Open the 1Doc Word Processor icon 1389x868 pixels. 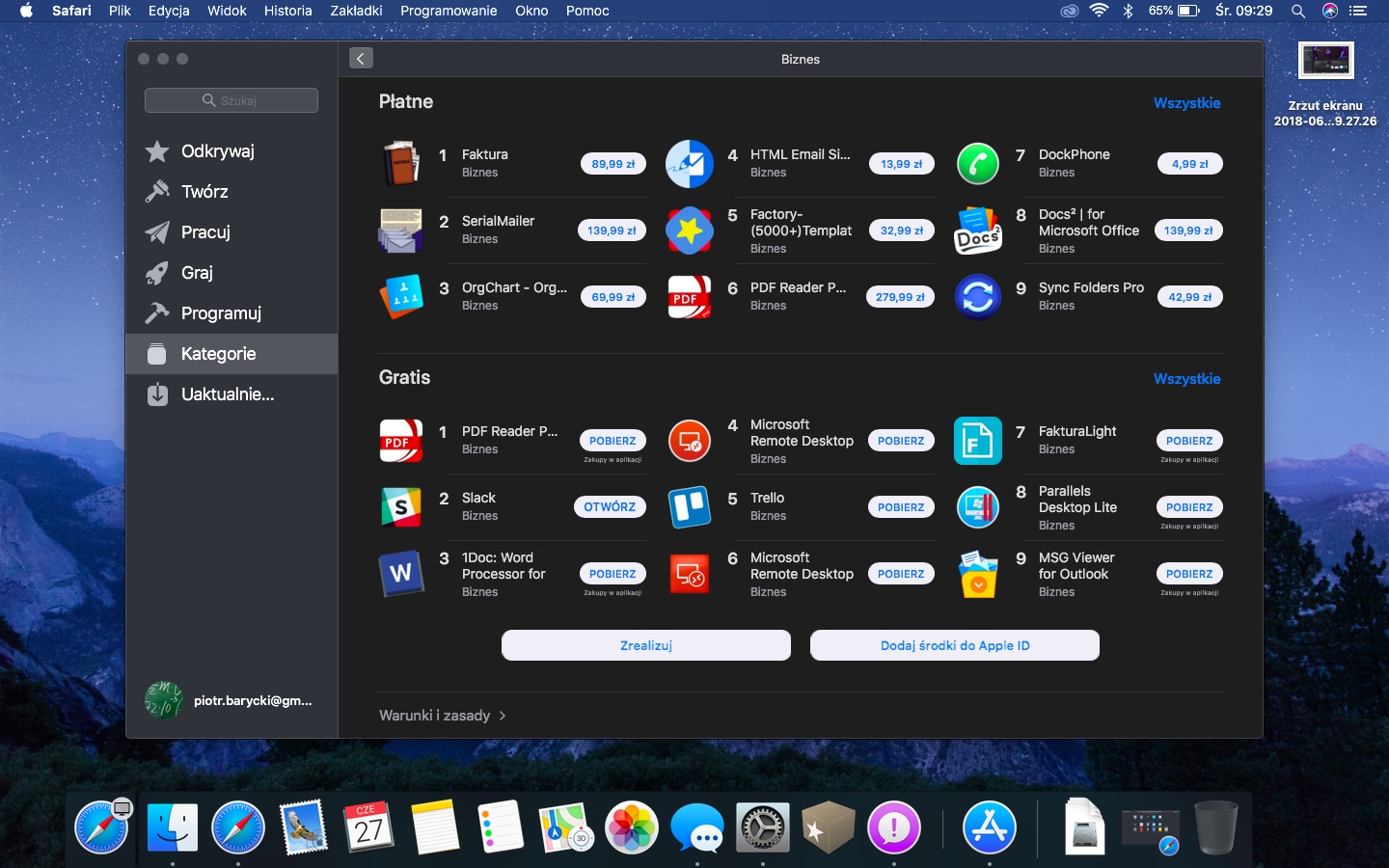pyautogui.click(x=400, y=574)
